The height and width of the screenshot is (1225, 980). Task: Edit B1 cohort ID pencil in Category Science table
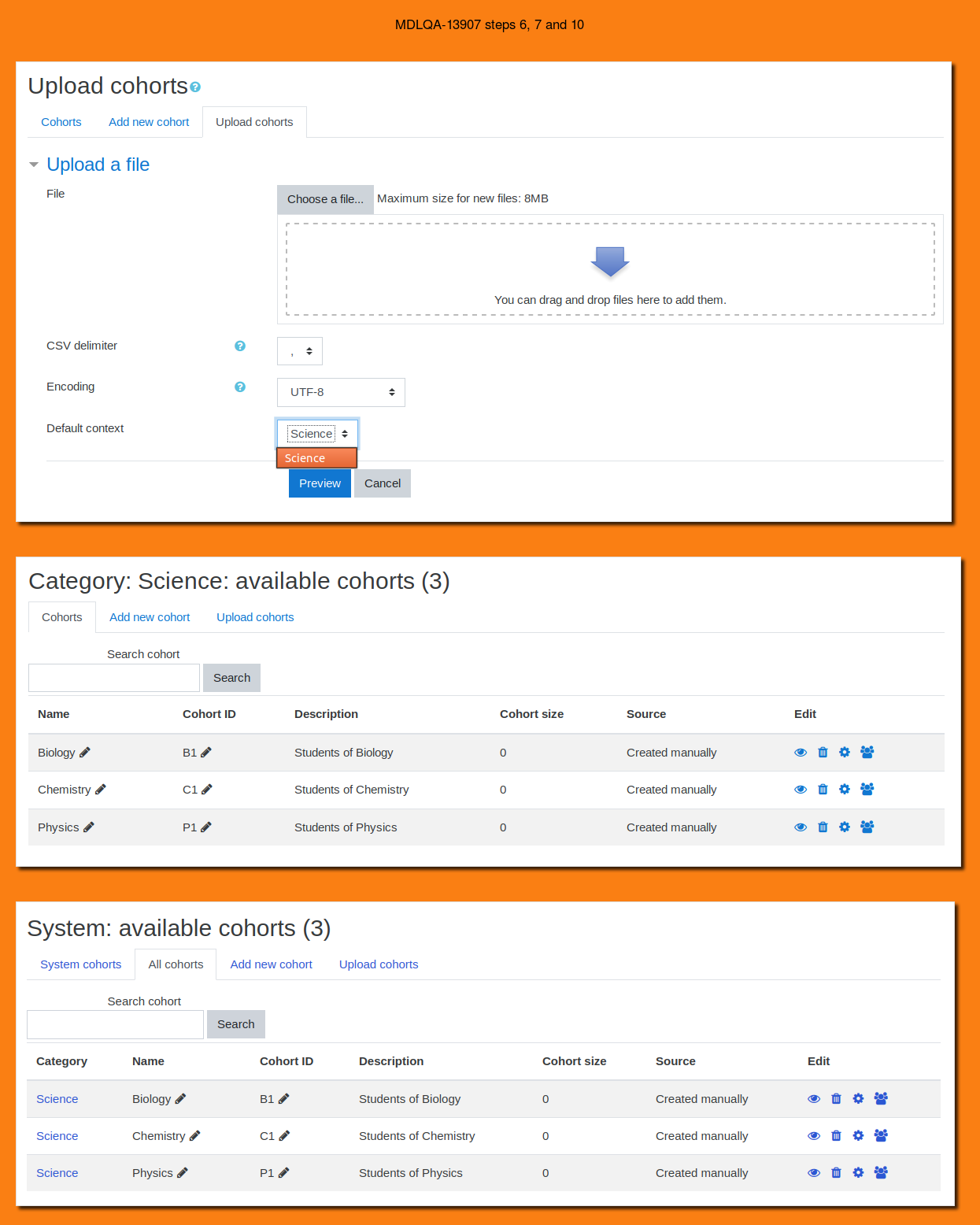206,753
